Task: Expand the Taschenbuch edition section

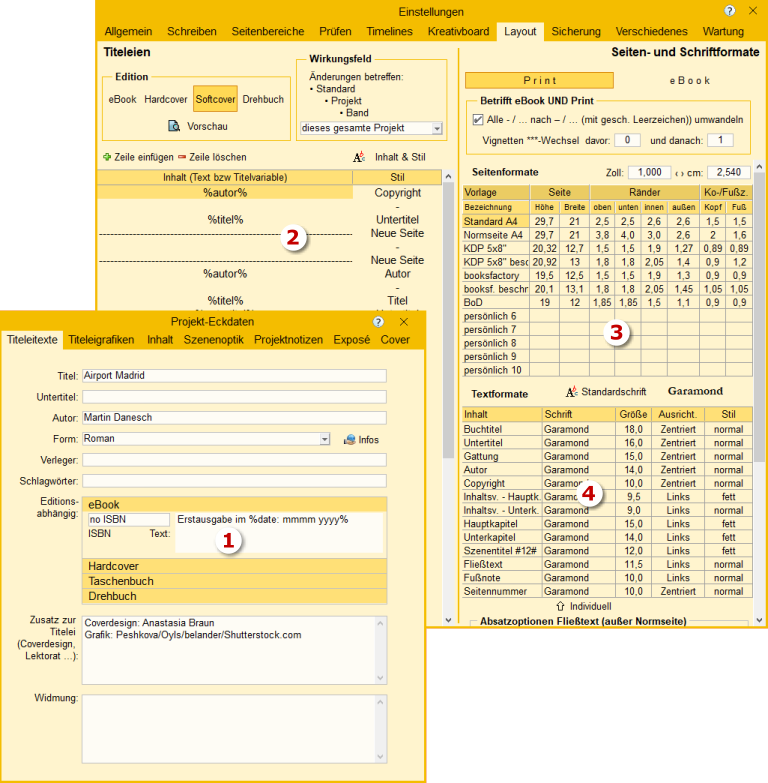Action: coord(234,581)
